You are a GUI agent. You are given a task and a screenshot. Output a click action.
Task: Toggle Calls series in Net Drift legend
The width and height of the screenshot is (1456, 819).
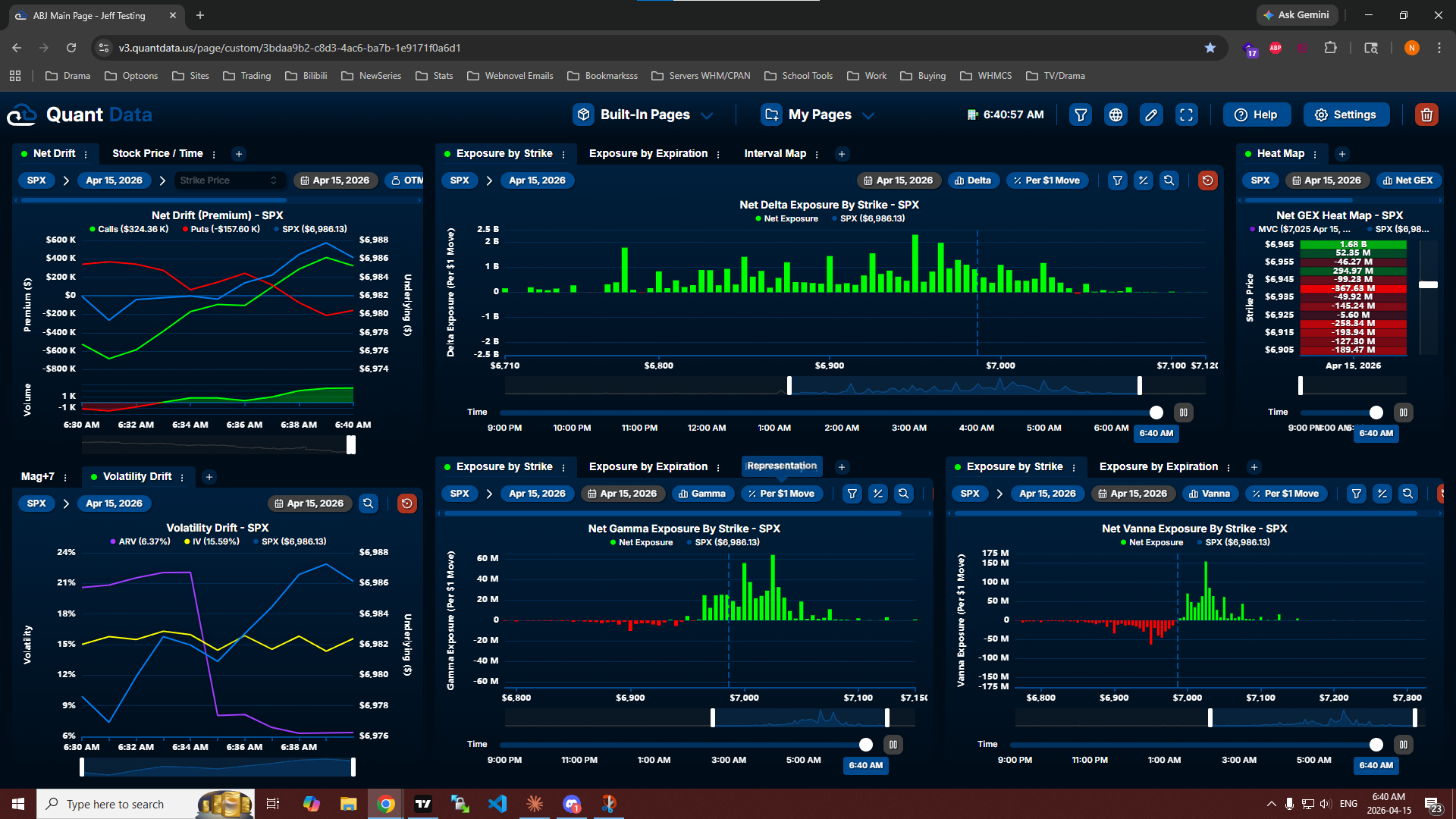(129, 229)
